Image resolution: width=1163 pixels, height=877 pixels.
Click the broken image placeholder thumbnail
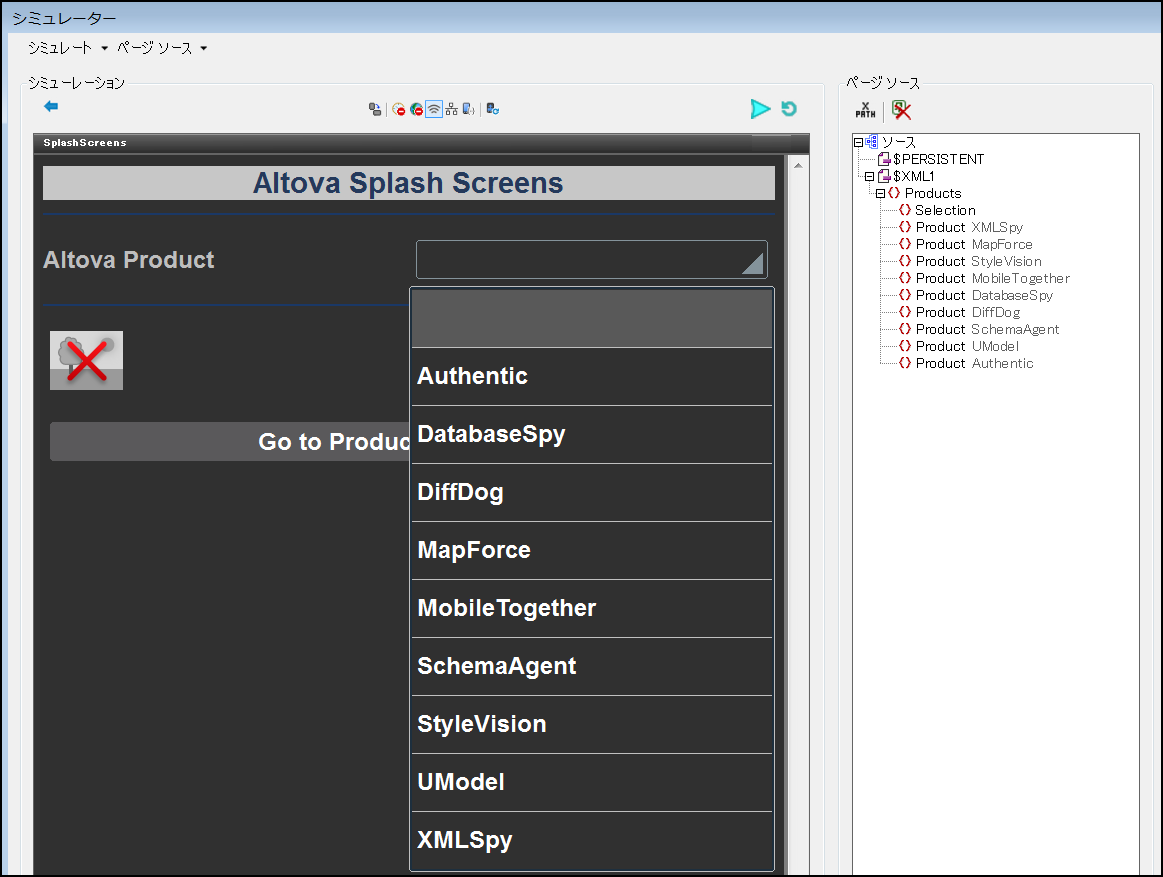(86, 361)
